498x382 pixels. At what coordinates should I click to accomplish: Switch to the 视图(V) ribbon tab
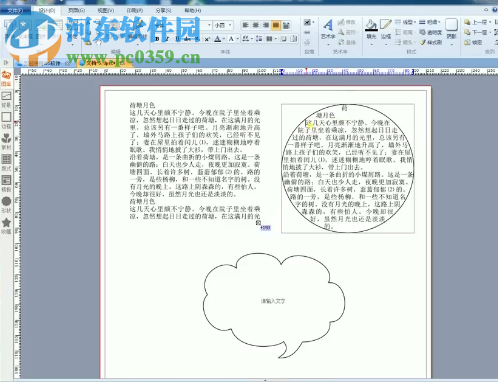(105, 11)
